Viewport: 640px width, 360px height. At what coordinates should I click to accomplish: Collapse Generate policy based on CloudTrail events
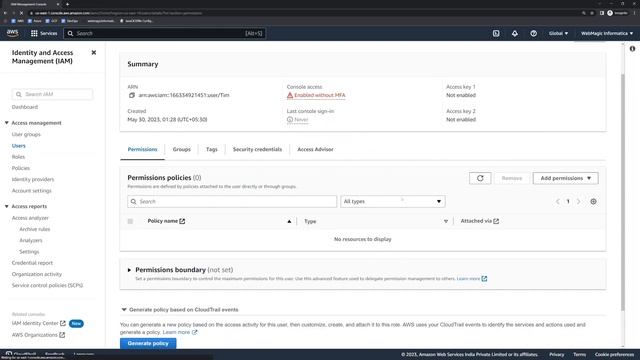click(124, 310)
